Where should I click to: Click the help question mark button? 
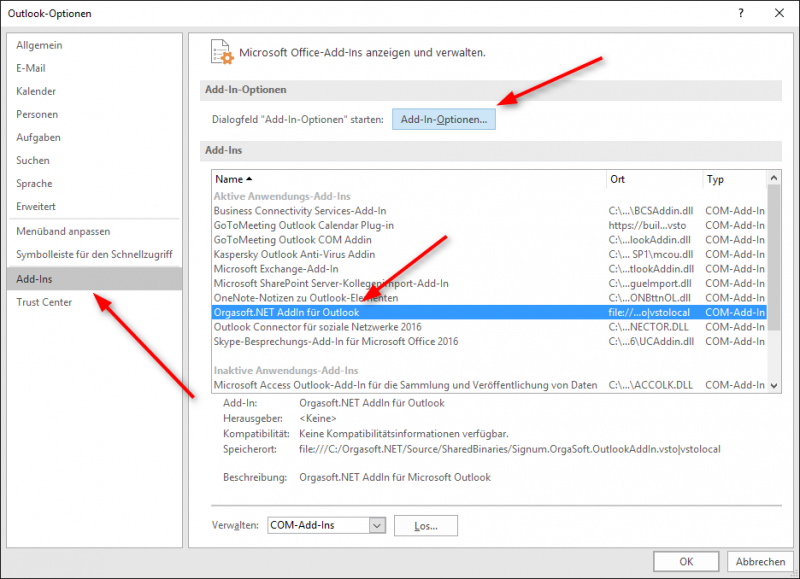tap(741, 13)
